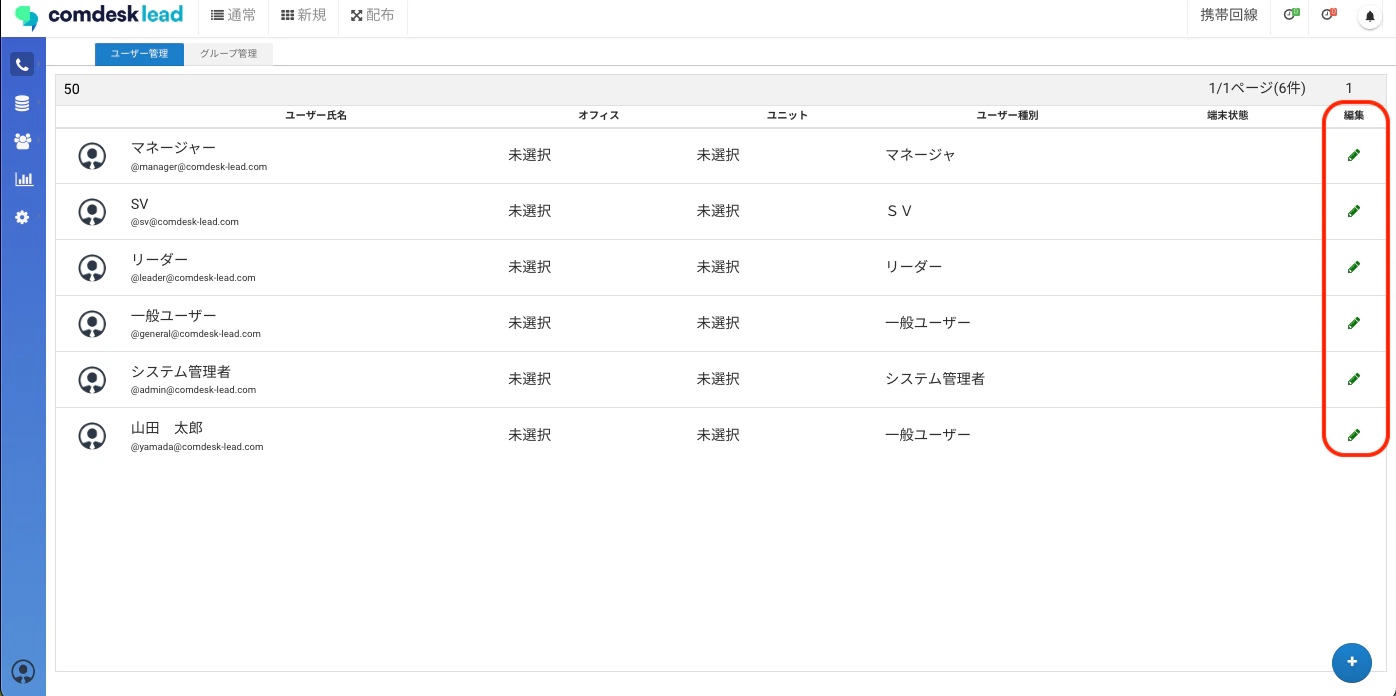
Task: Click the @admin@comdesk-lead.com email
Action: (194, 390)
